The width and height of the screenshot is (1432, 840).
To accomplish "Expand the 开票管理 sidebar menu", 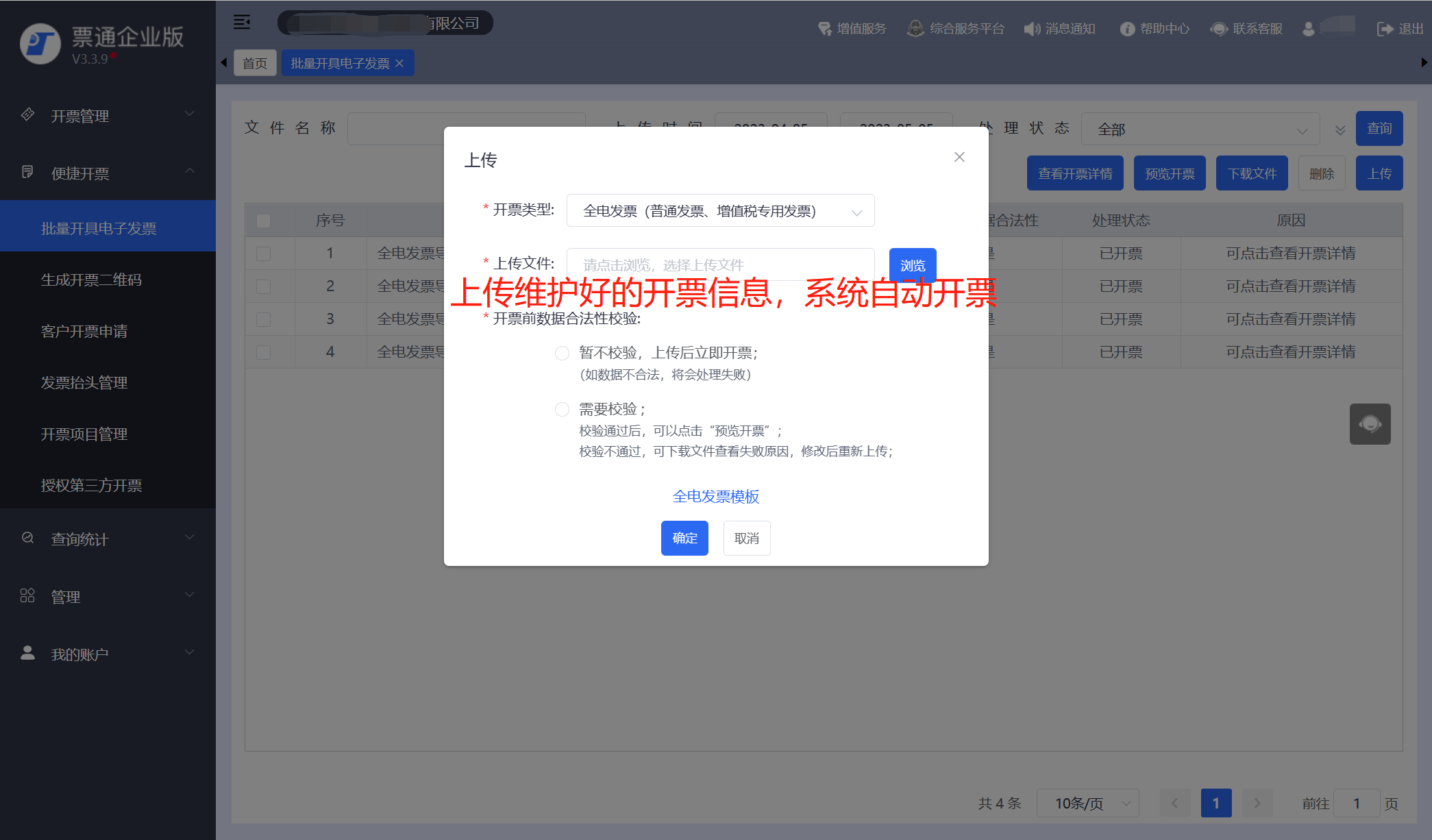I will 108,116.
